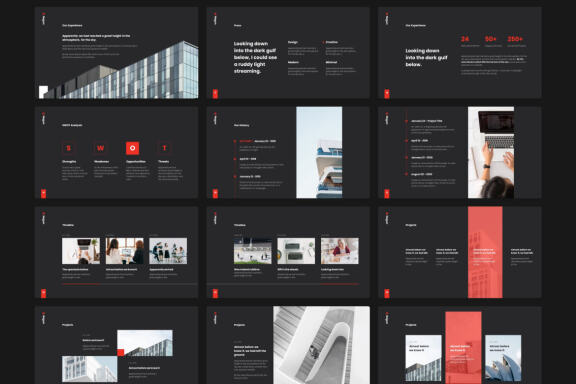The image size is (576, 384).
Task: Select the white high-rise photo on bottom-left slide
Action: click(x=90, y=369)
